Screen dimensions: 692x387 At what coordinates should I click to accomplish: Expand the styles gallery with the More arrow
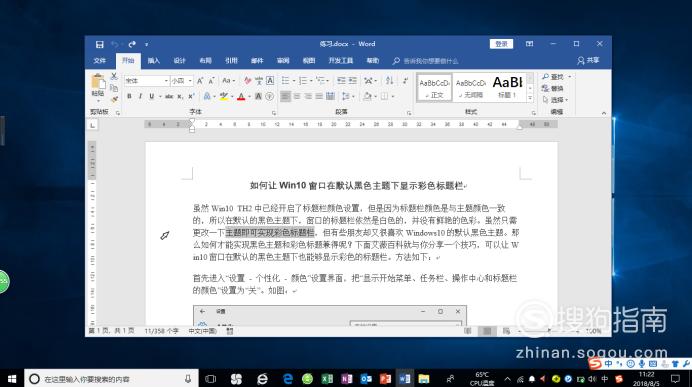(530, 99)
